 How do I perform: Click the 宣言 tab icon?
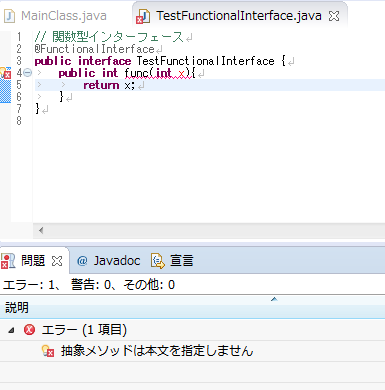coord(158,261)
